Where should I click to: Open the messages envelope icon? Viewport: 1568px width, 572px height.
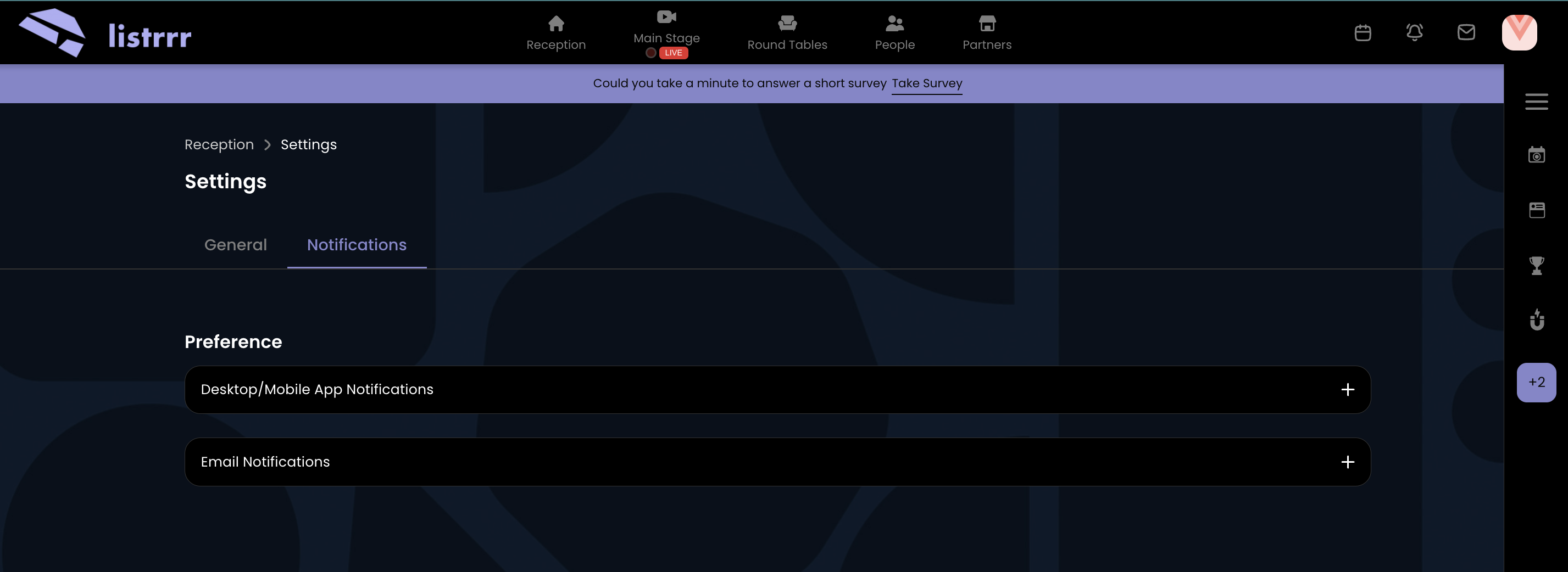tap(1466, 32)
